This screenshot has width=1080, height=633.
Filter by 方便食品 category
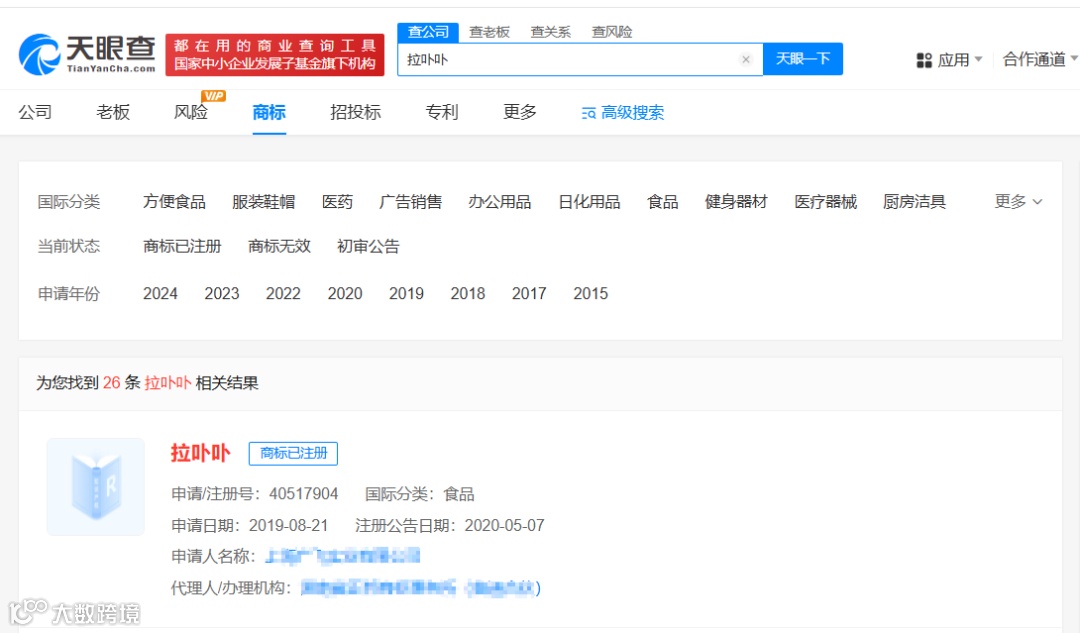pyautogui.click(x=174, y=202)
